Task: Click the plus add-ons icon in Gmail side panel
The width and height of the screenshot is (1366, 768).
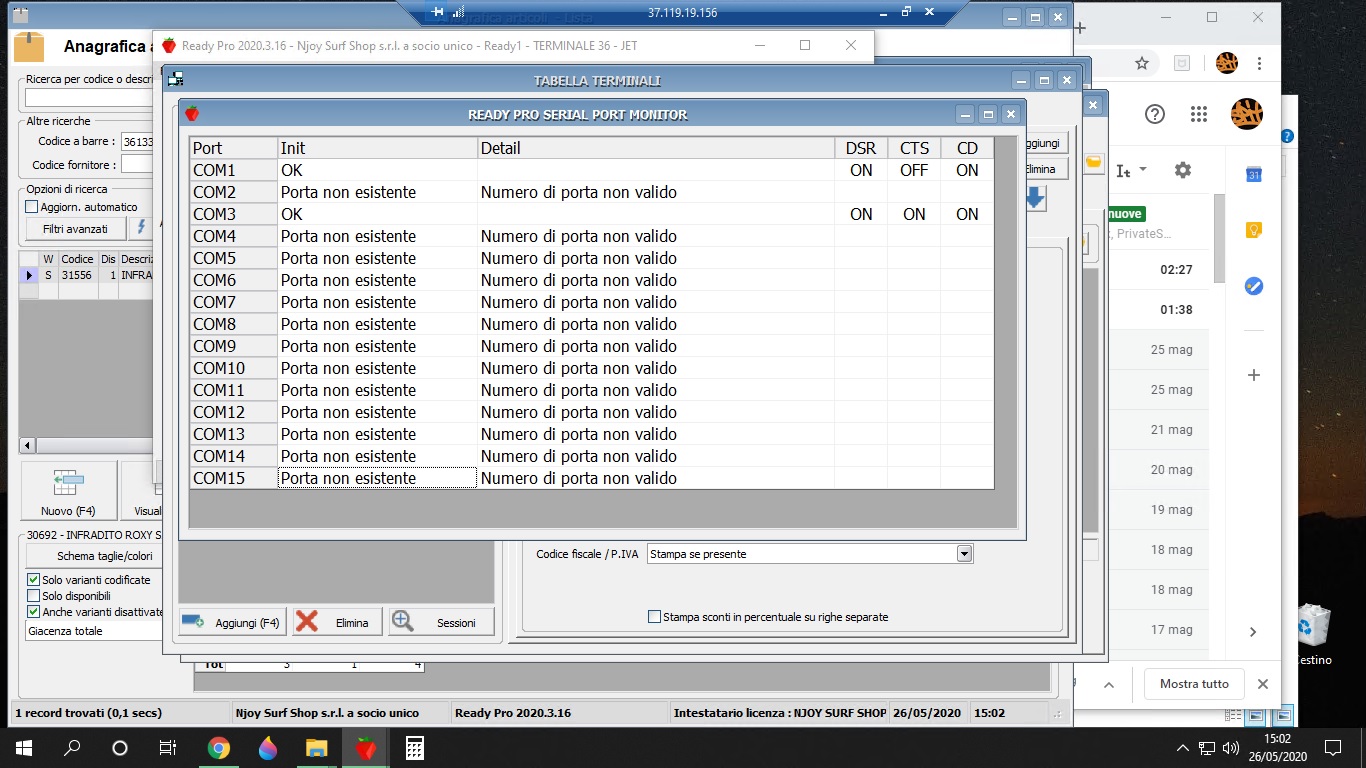Action: click(x=1253, y=375)
